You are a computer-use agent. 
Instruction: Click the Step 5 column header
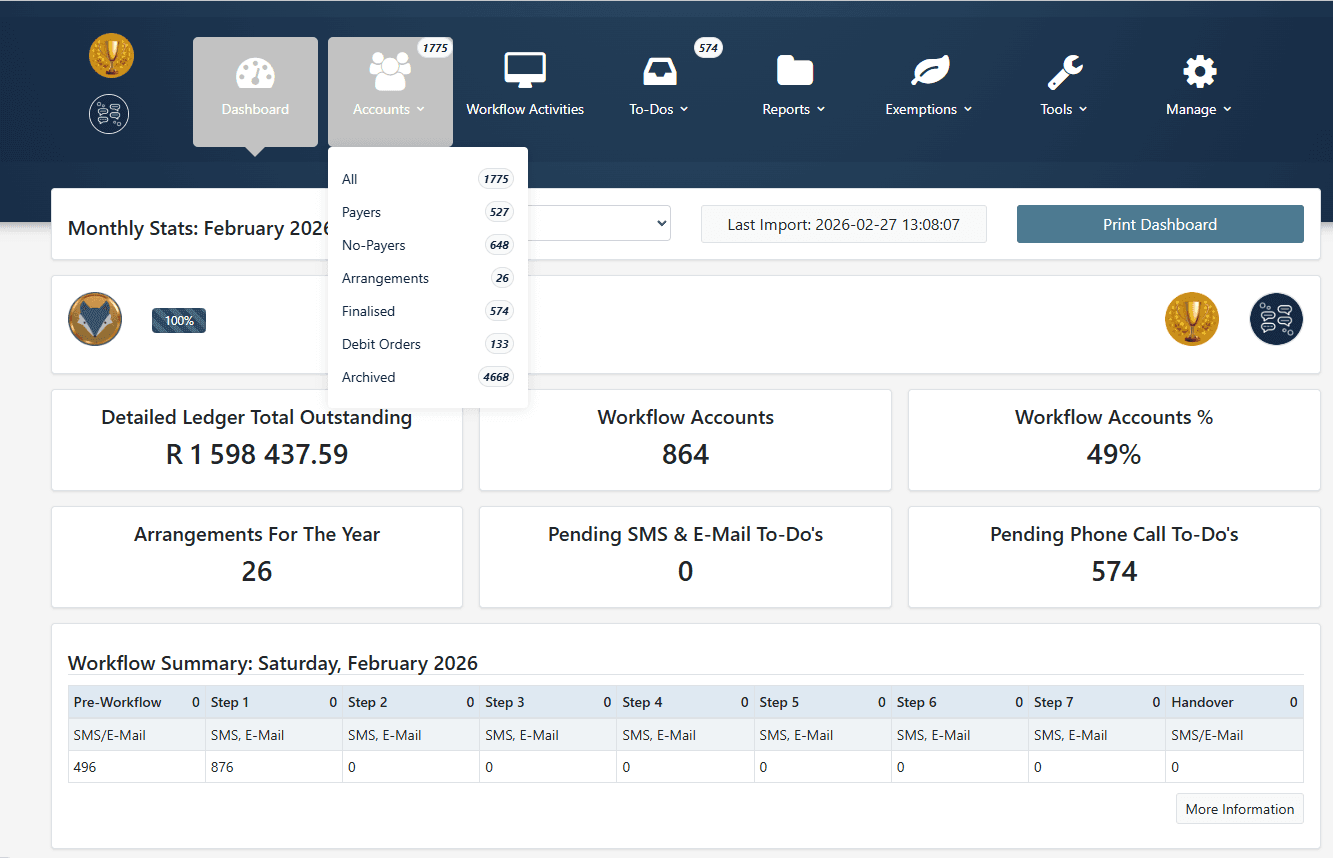tap(823, 702)
